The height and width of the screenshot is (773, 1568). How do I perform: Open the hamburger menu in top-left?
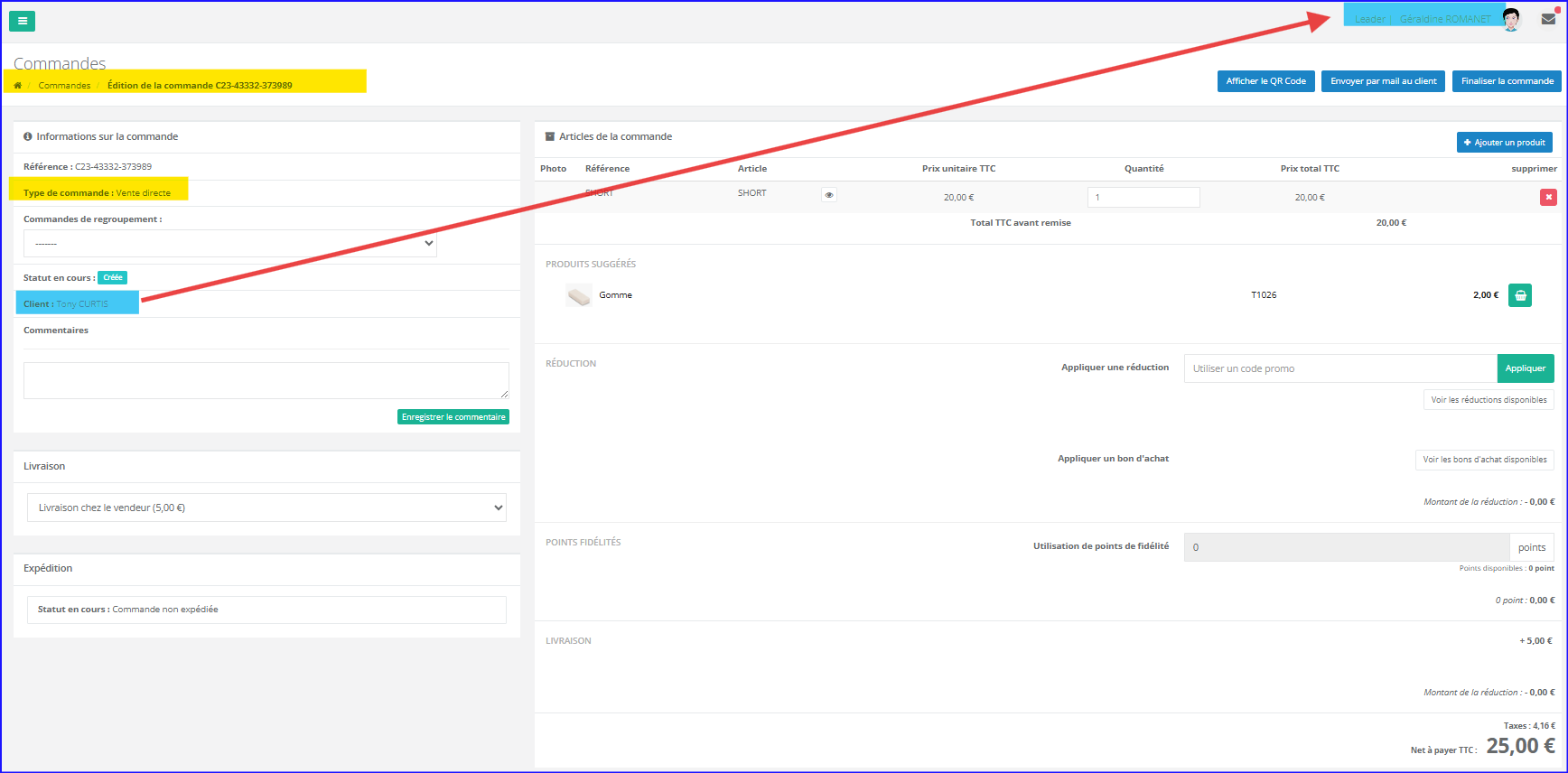(23, 21)
